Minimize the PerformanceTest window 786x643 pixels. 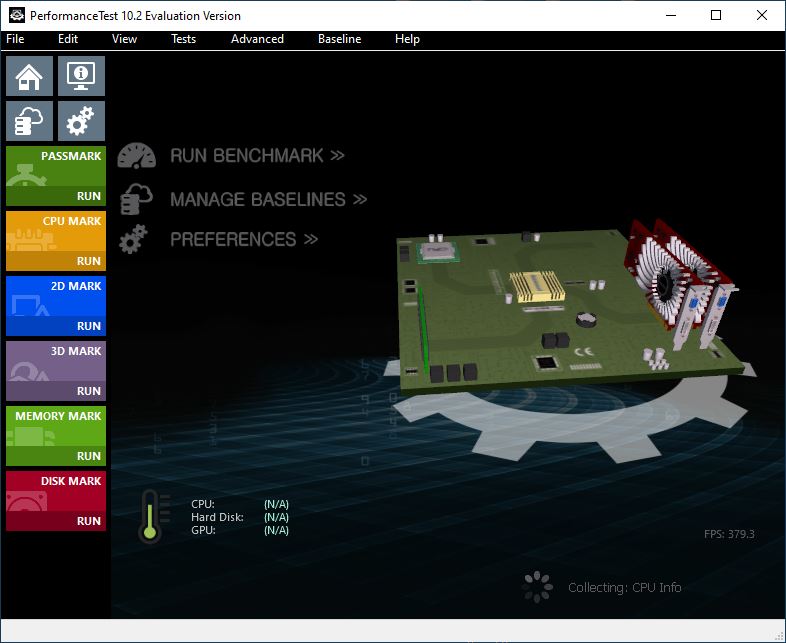[x=671, y=16]
